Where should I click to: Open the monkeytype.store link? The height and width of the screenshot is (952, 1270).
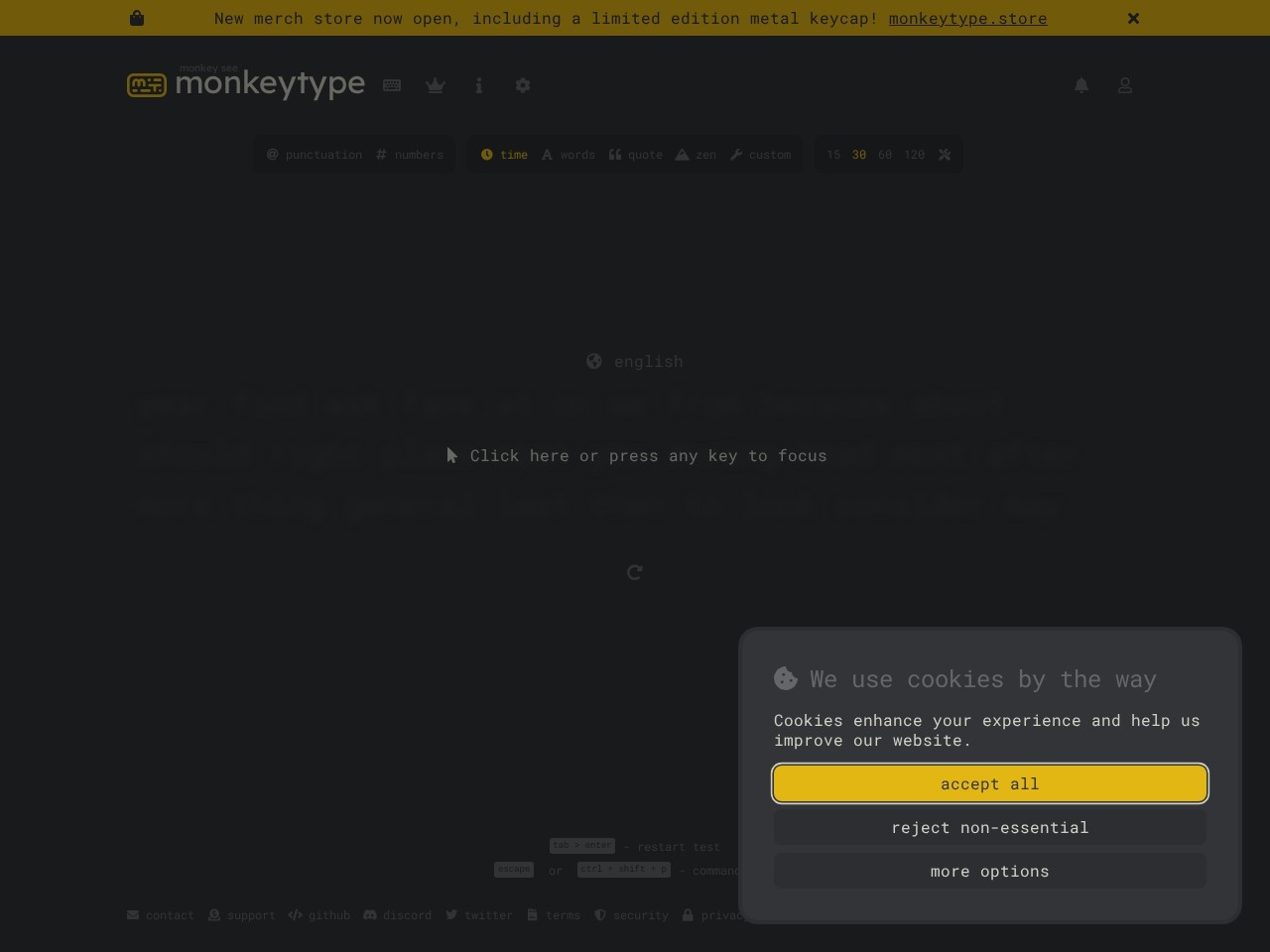click(967, 18)
